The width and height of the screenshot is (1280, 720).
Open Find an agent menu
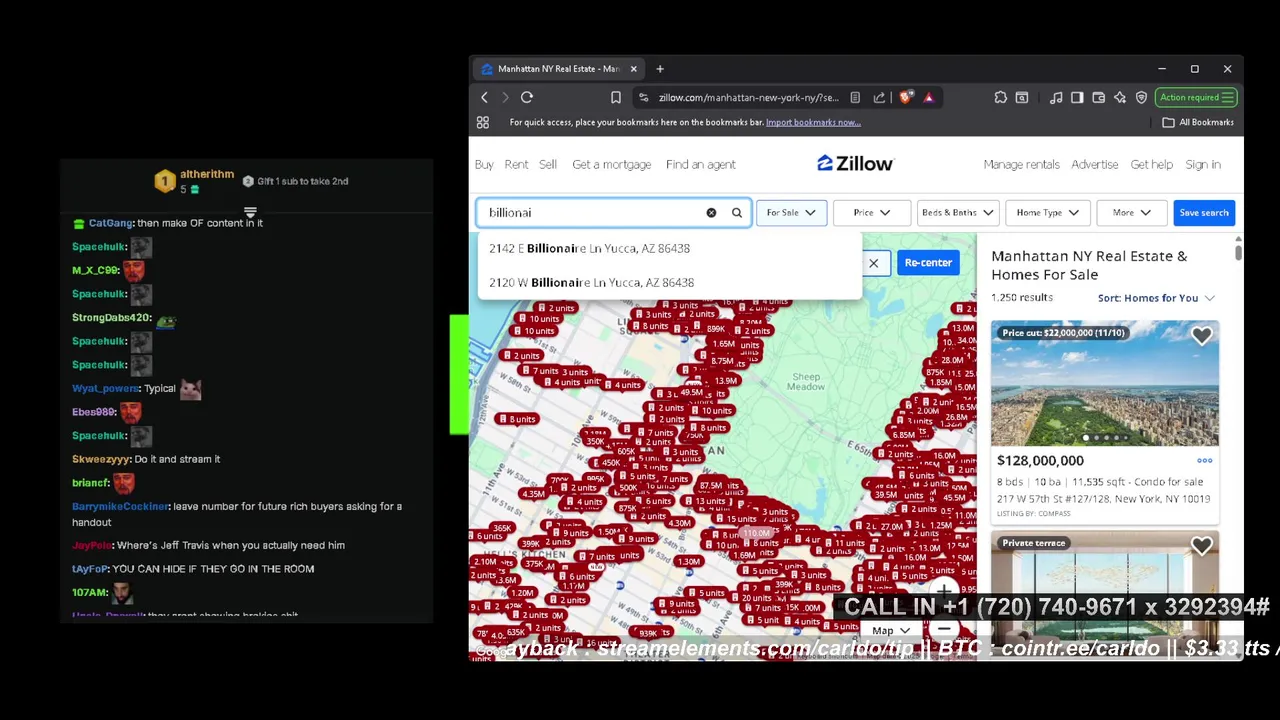(700, 165)
